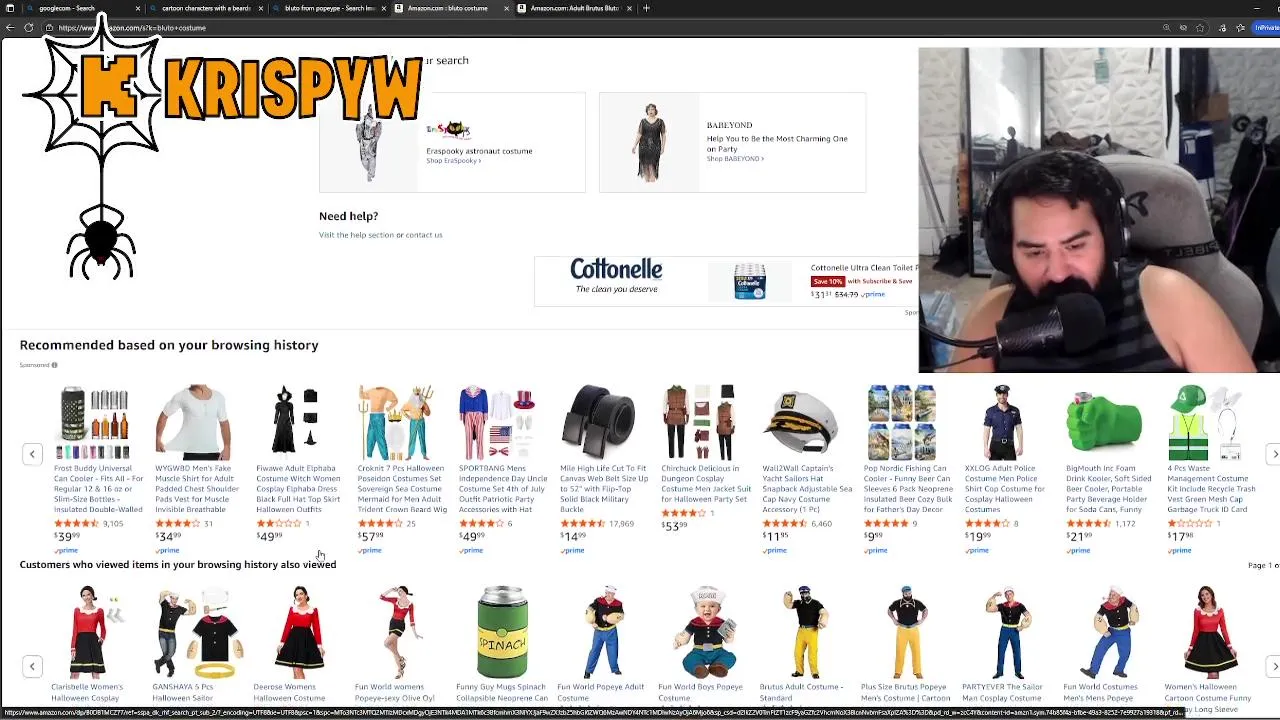Screen dimensions: 1280x720
Task: Click the 6,460 ratings on captain's hat
Action: [x=821, y=524]
